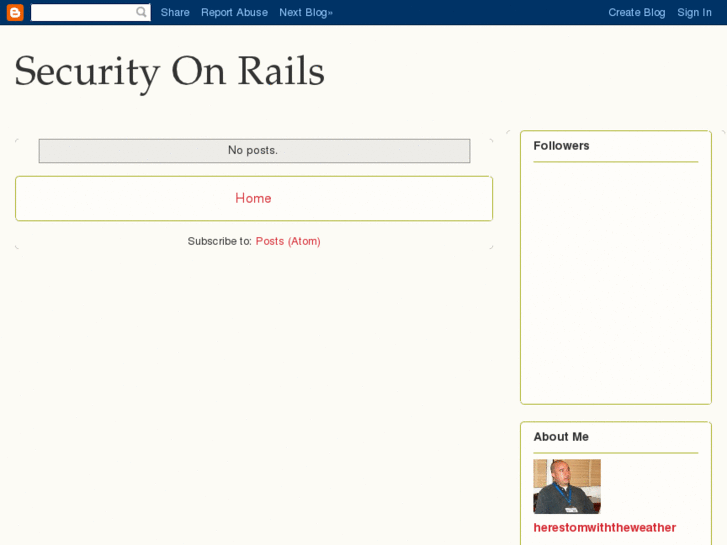Image resolution: width=727 pixels, height=545 pixels.
Task: Click the Followers heading
Action: [x=561, y=146]
